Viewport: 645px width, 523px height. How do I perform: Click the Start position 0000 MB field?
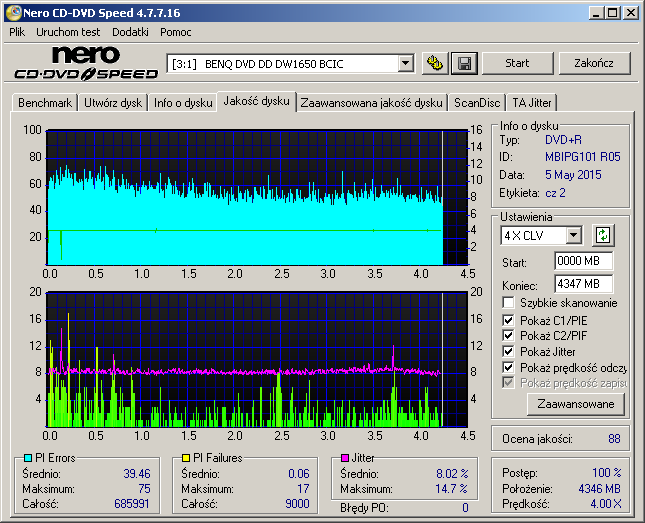(x=583, y=261)
